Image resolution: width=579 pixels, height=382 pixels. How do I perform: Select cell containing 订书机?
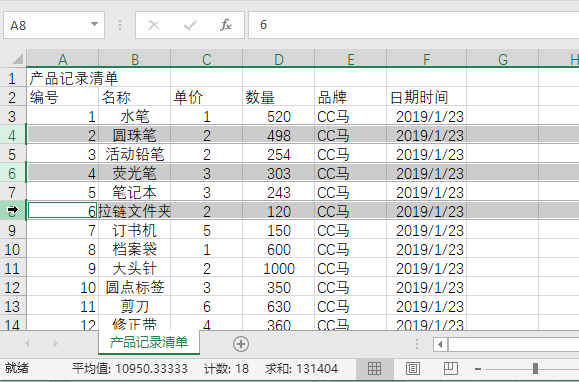(134, 231)
